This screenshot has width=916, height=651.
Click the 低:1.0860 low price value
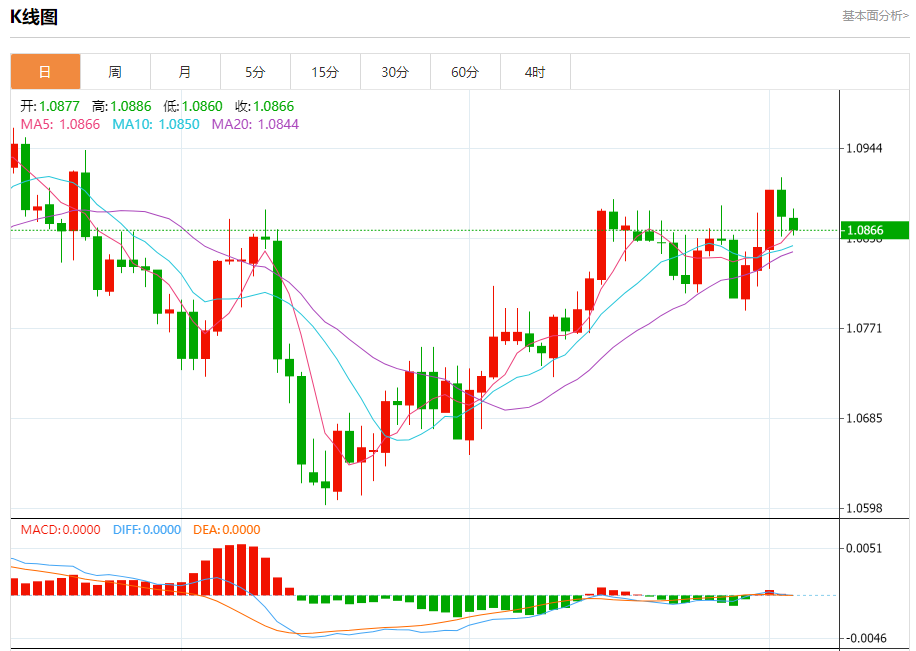point(193,106)
